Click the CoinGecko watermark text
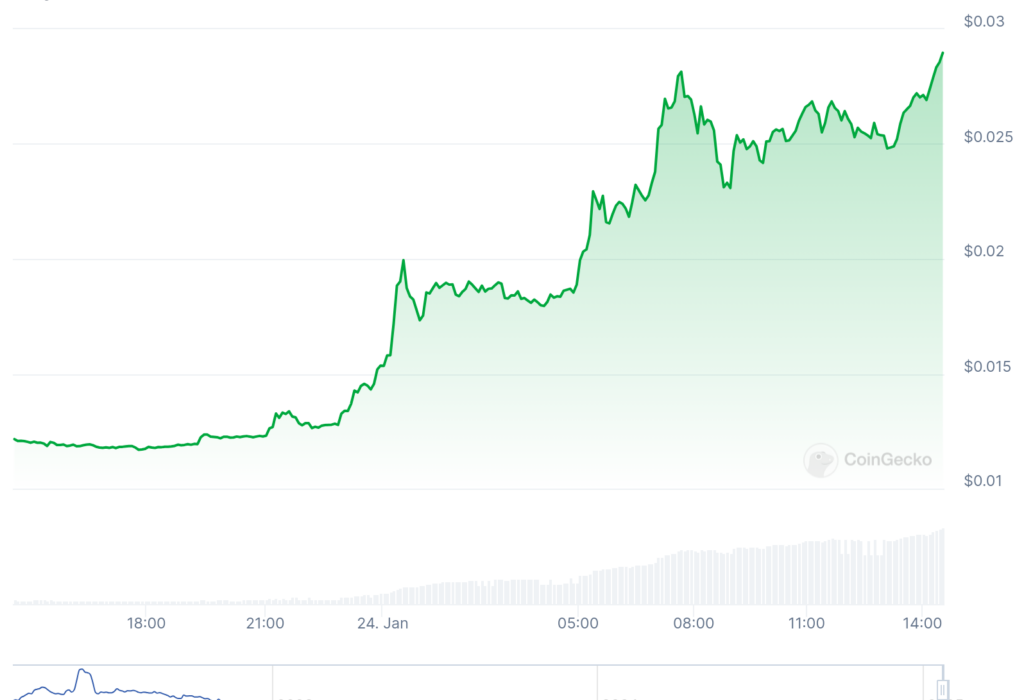The height and width of the screenshot is (700, 1024). click(888, 460)
